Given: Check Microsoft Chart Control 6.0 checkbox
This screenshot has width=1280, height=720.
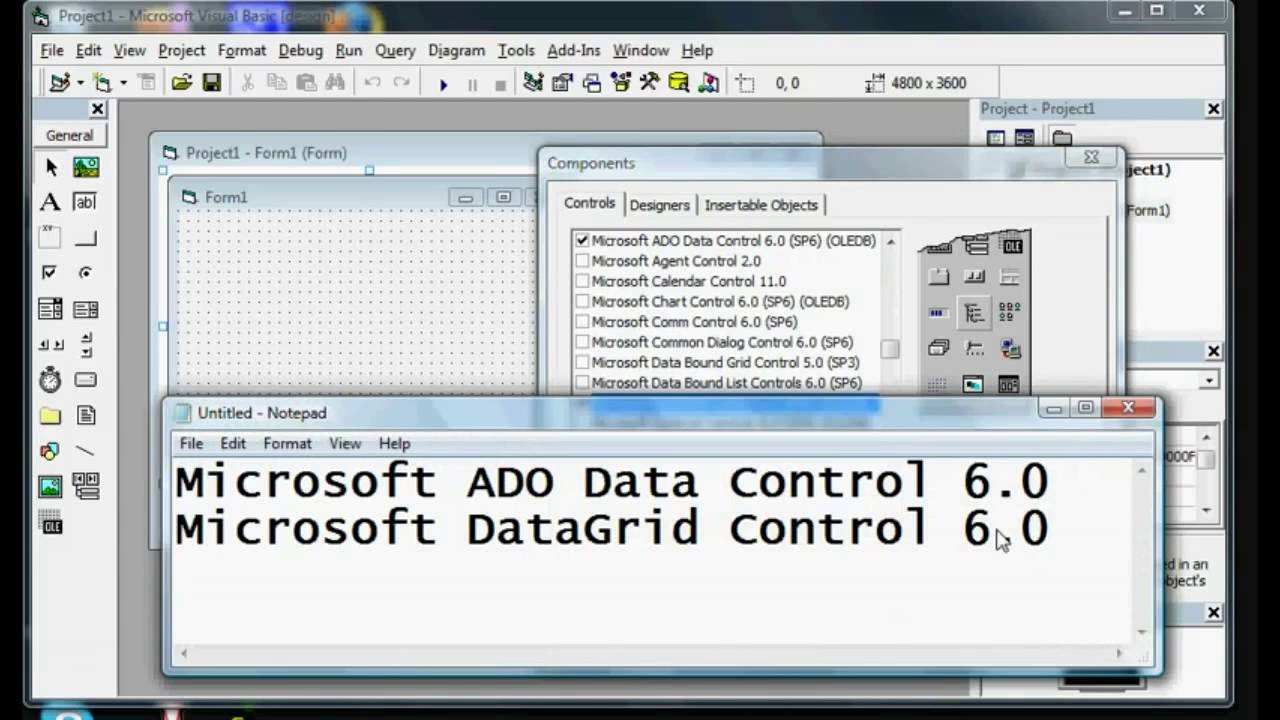Looking at the screenshot, I should click(x=582, y=301).
